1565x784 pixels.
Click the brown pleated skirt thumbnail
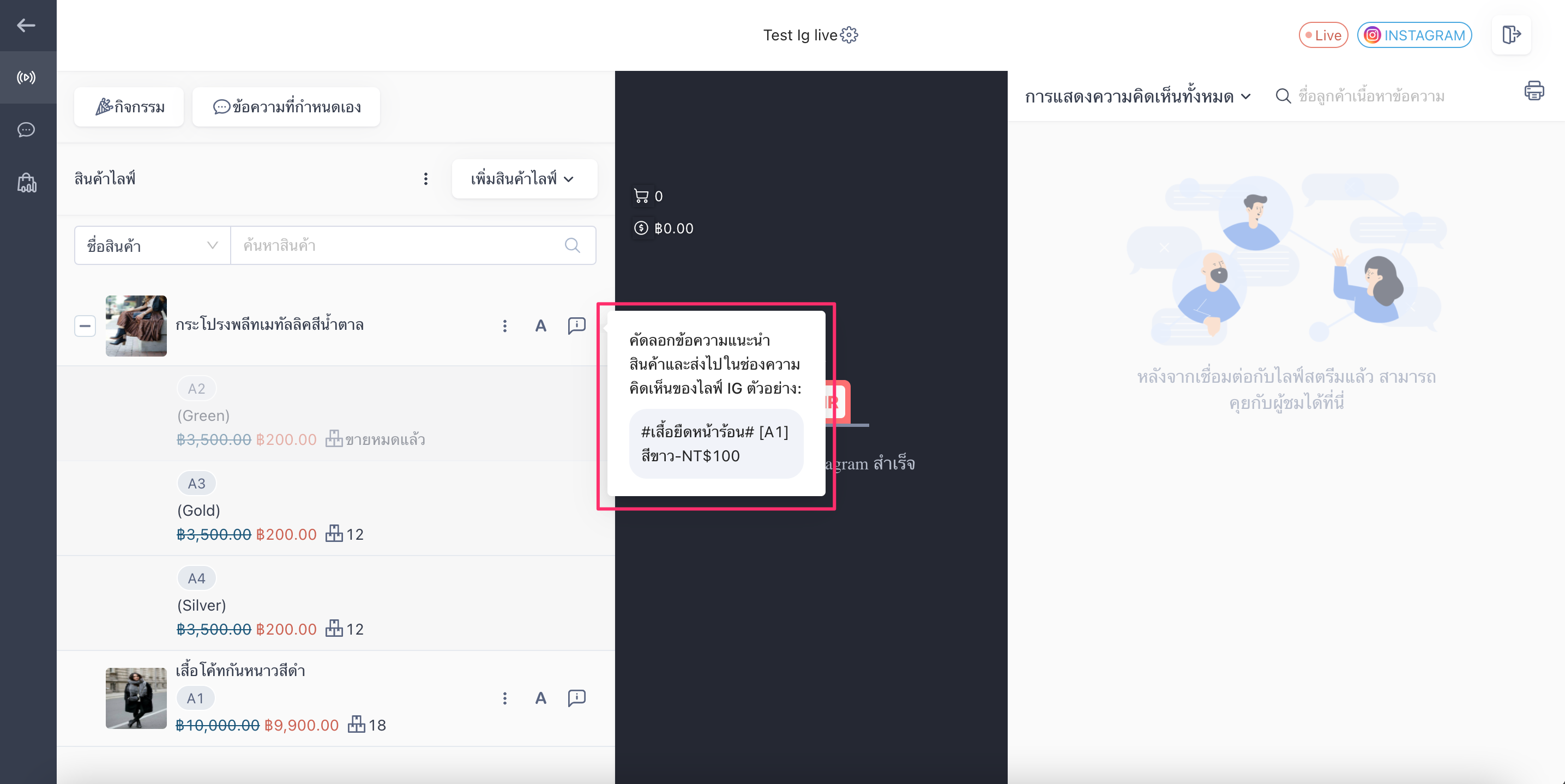pyautogui.click(x=136, y=326)
